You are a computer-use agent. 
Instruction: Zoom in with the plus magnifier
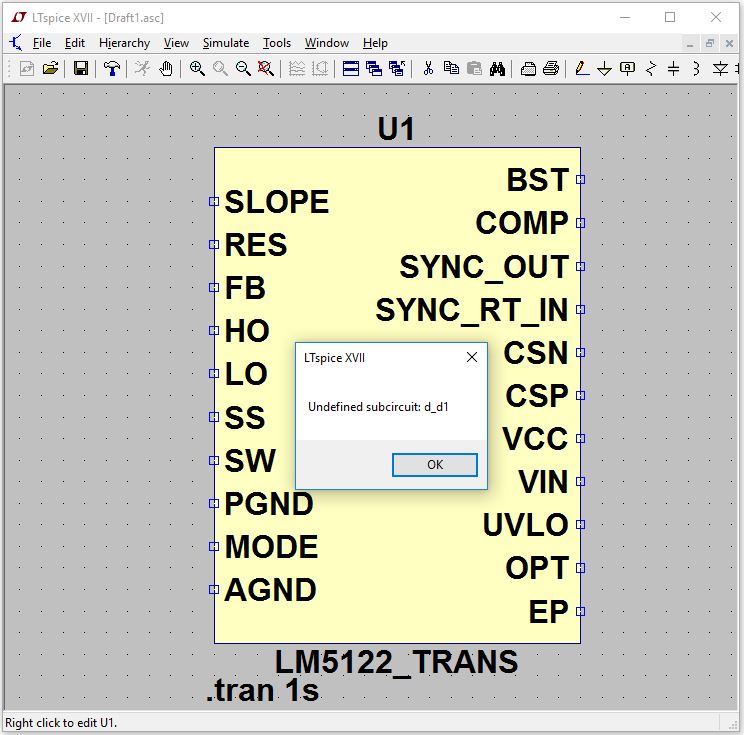[197, 69]
